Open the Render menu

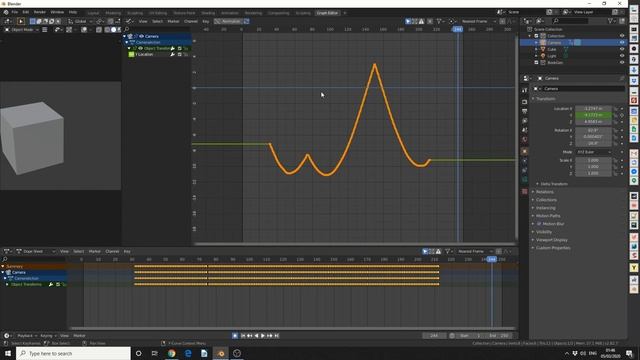pos(40,12)
